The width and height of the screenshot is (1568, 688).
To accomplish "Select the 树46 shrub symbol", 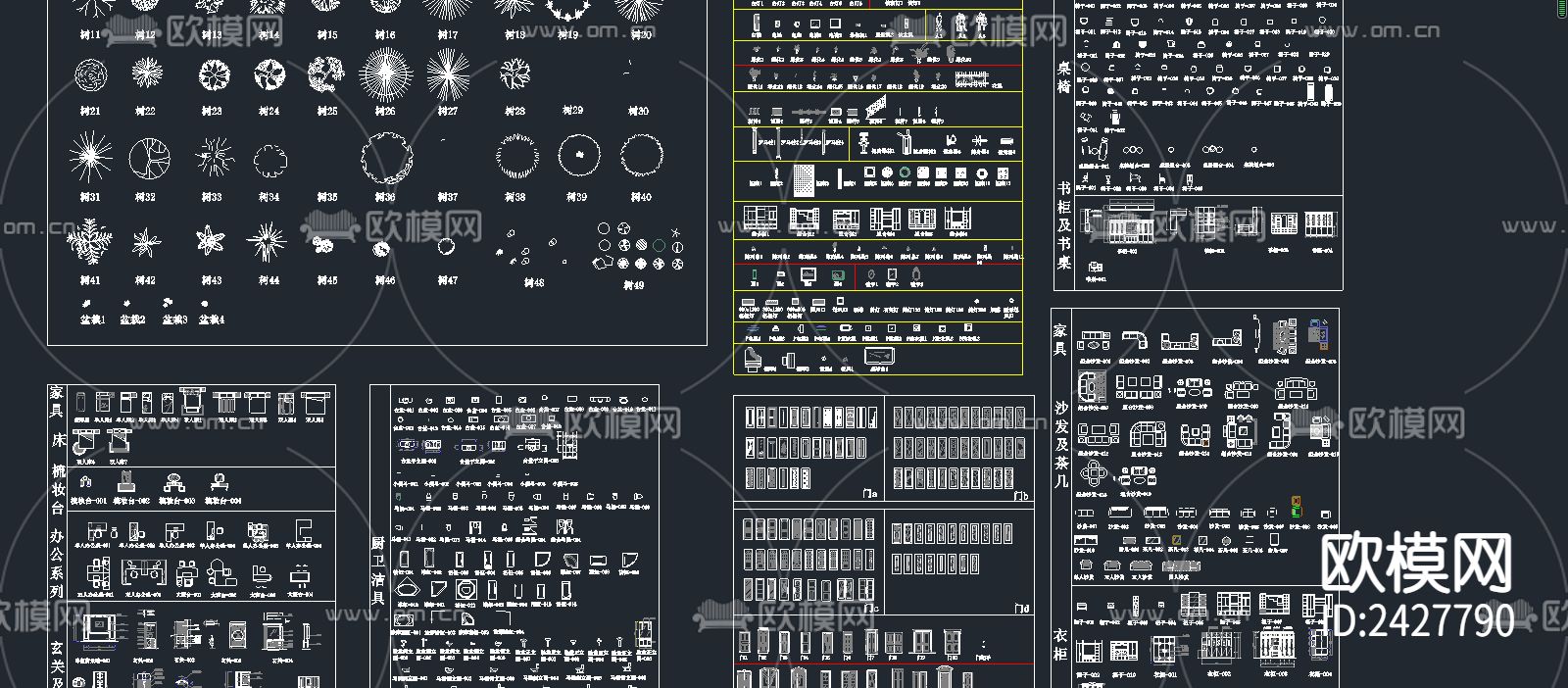I will (383, 250).
